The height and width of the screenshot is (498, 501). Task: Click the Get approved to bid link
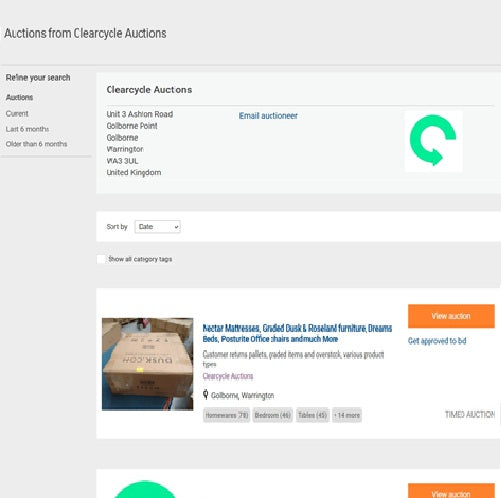point(437,341)
